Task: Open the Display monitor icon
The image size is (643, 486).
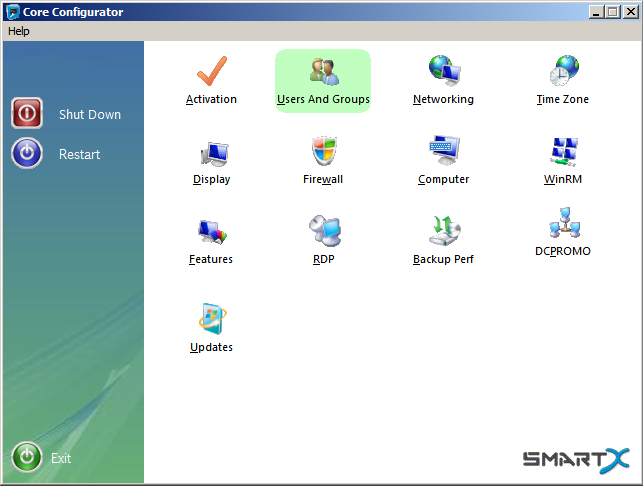Action: pyautogui.click(x=214, y=154)
